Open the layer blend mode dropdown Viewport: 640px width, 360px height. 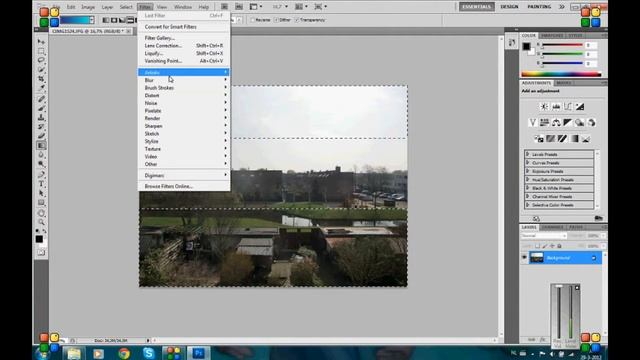coord(544,236)
